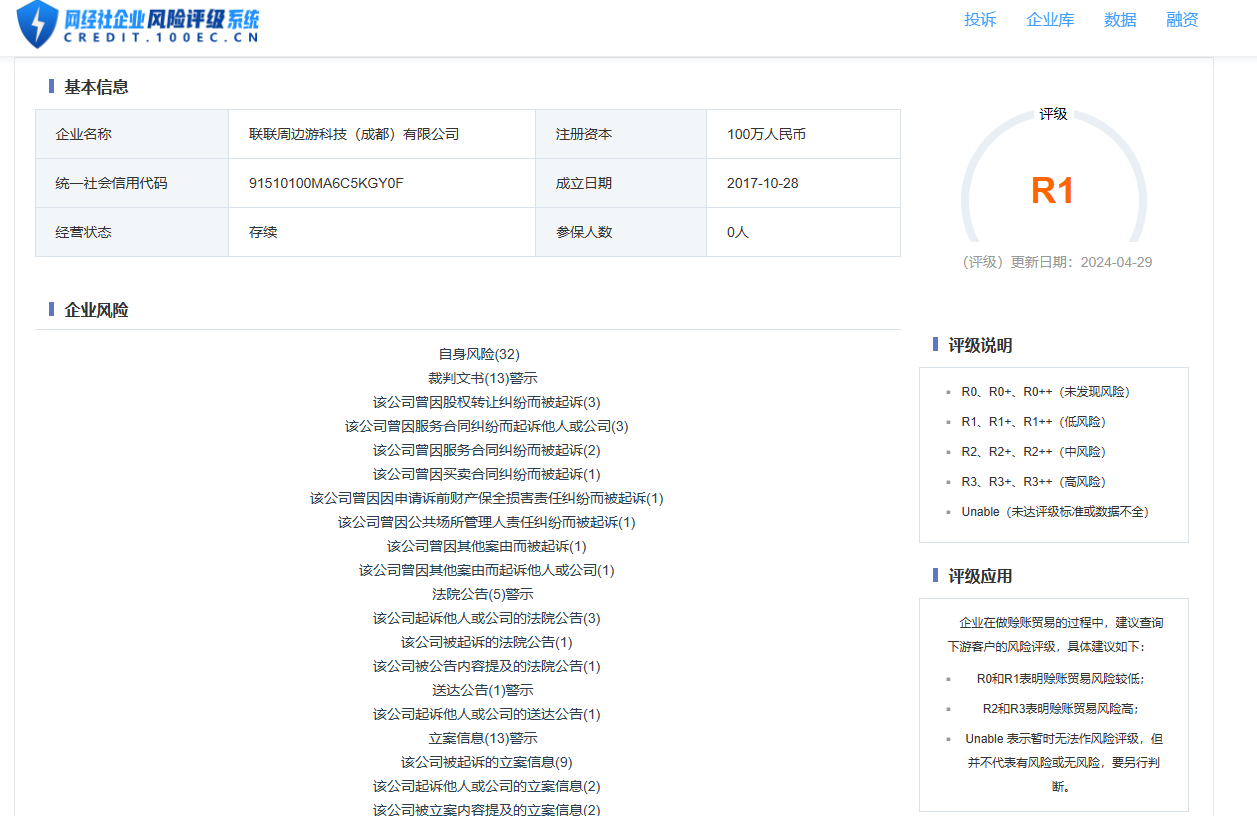Go to the 企业库 navigation item
1257x816 pixels.
click(x=1050, y=20)
